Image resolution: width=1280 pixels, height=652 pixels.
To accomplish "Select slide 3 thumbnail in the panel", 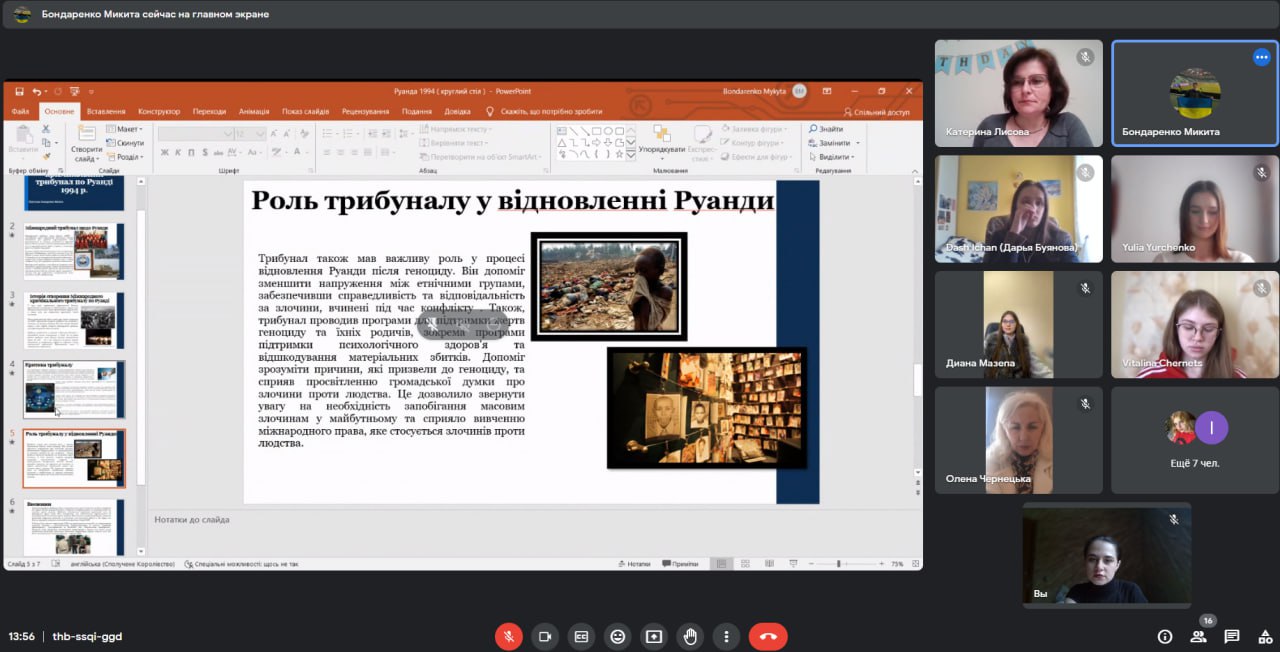I will pyautogui.click(x=74, y=320).
